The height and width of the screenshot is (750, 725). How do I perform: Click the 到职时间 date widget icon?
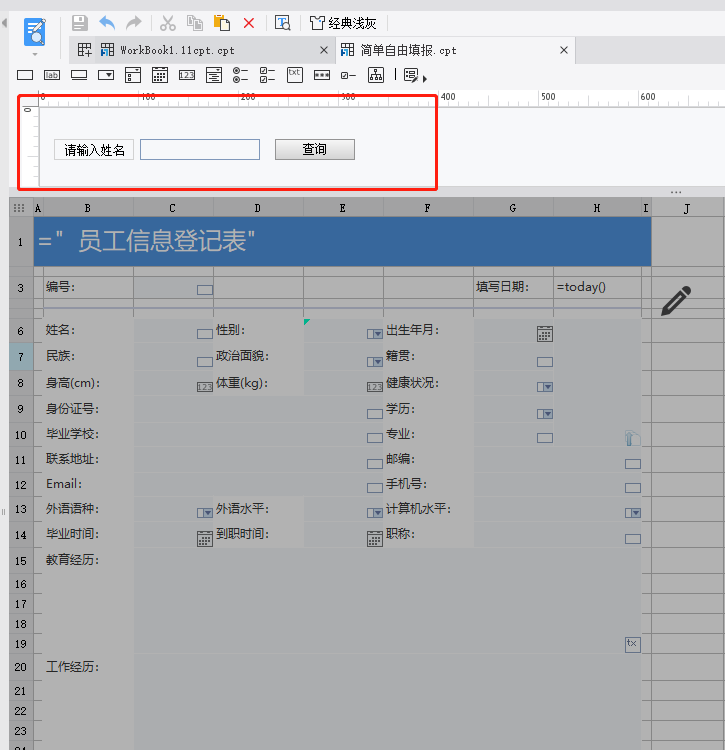[x=375, y=539]
